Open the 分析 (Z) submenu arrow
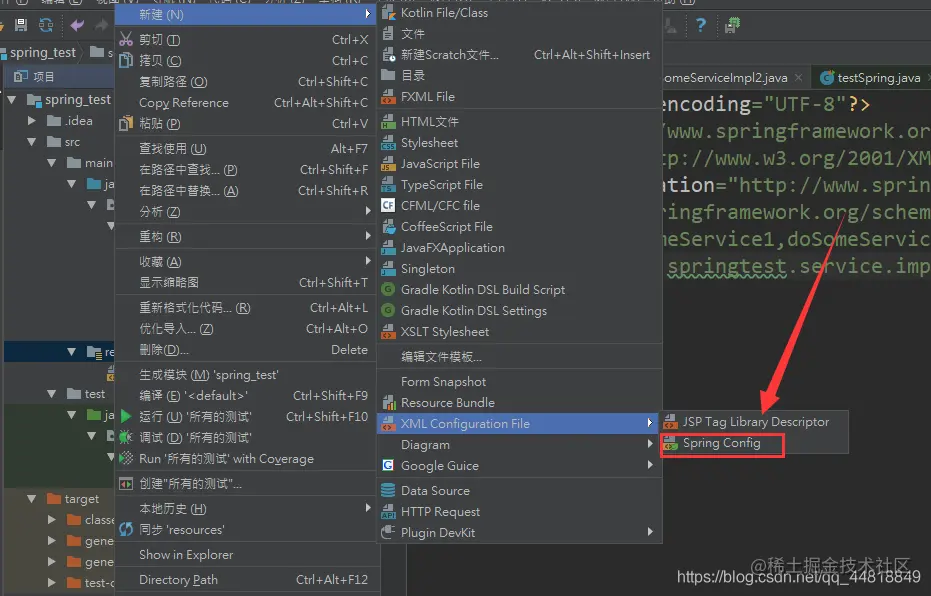This screenshot has width=931, height=596. pyautogui.click(x=368, y=211)
